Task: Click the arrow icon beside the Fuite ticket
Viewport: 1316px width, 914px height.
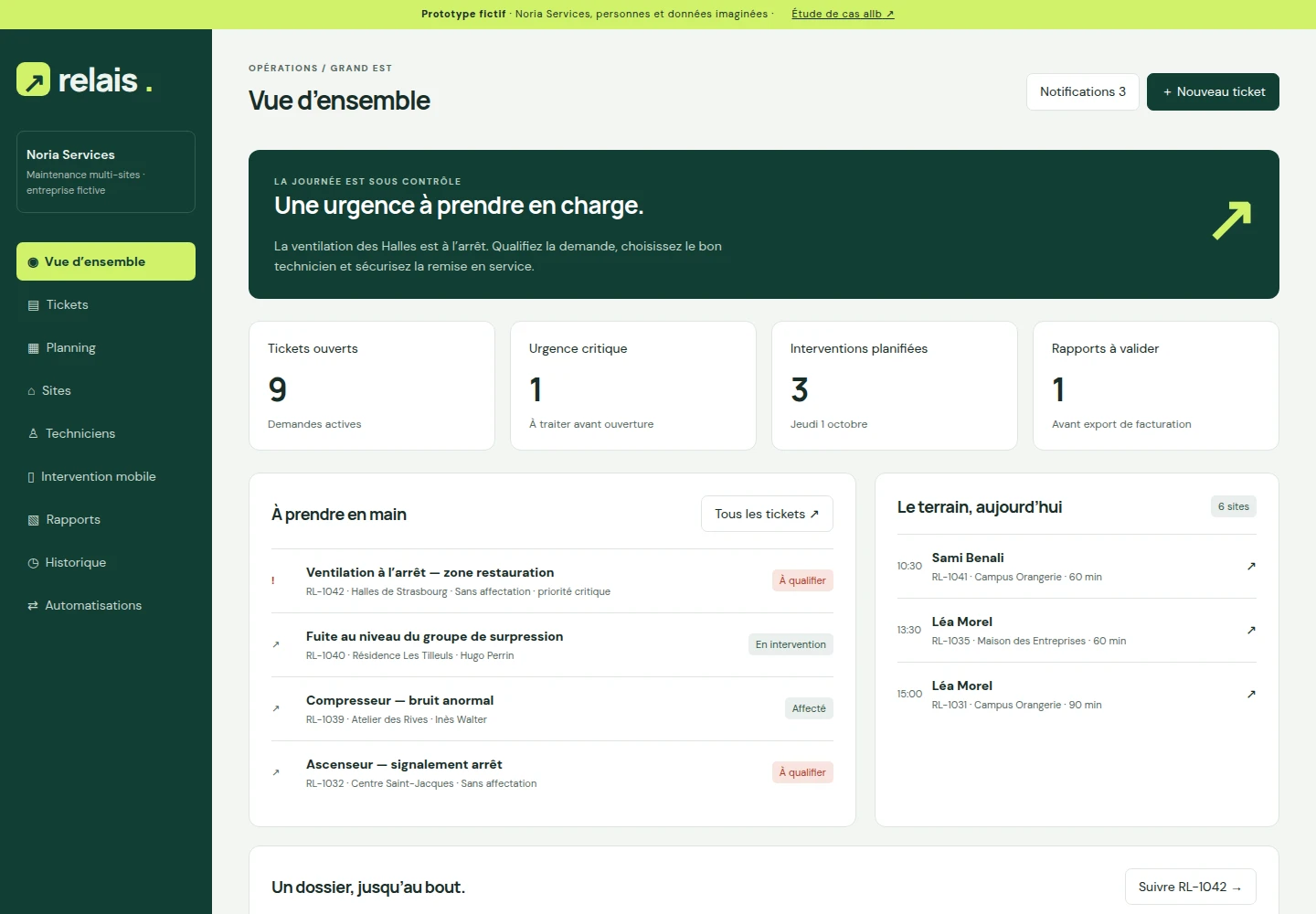Action: [276, 645]
